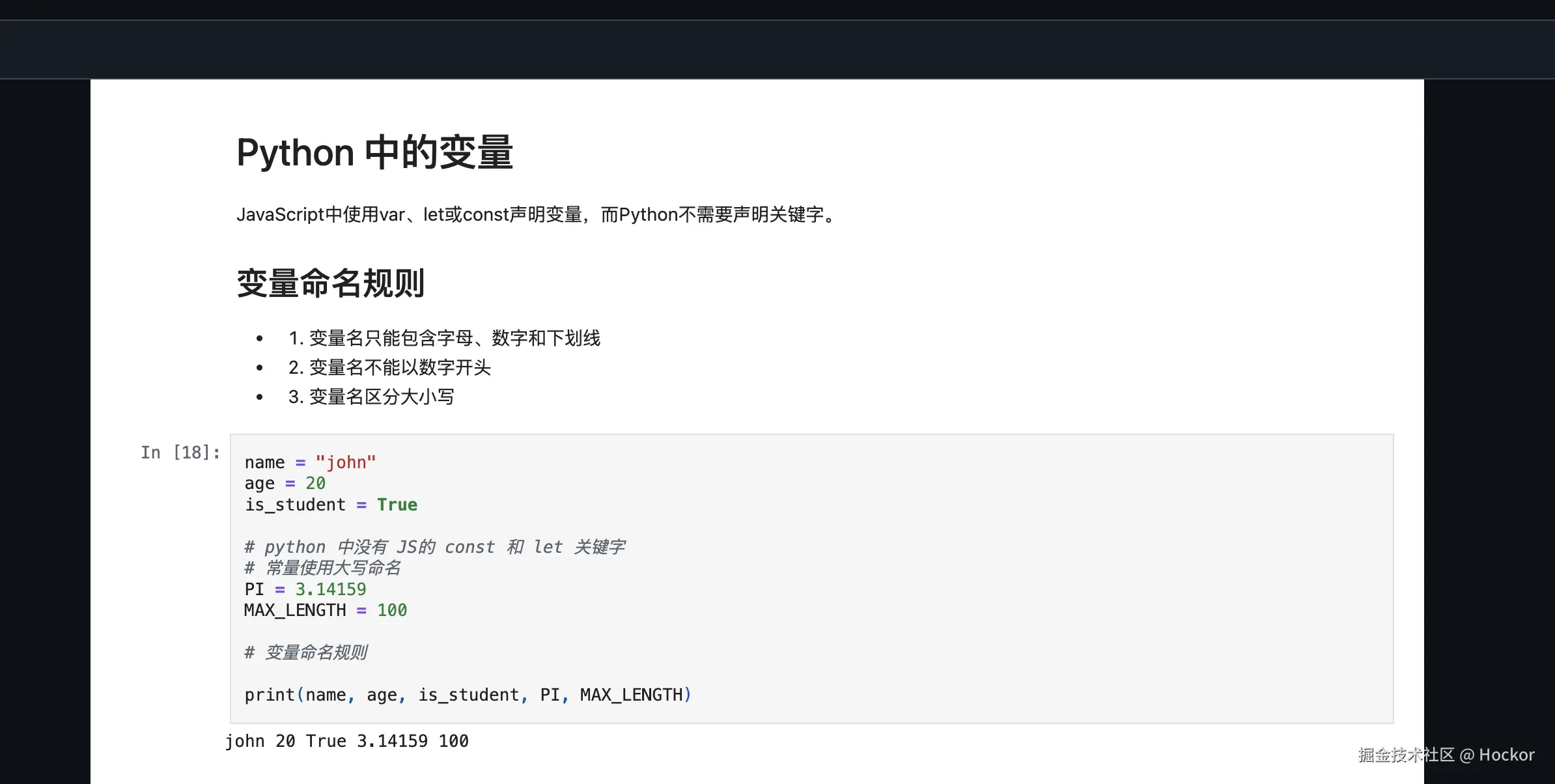The height and width of the screenshot is (784, 1555).
Task: Select list item 1 about letters, digits, underscores
Action: [x=444, y=338]
